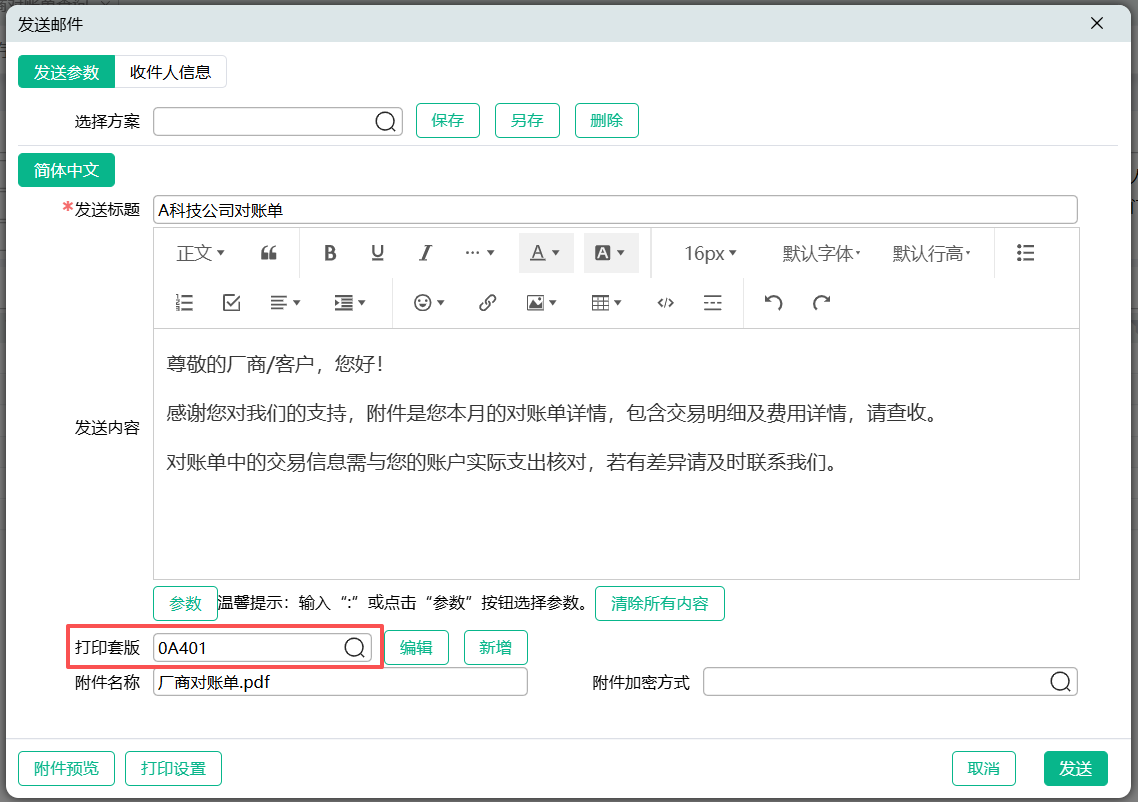1138x802 pixels.
Task: Apply italic text formatting
Action: pos(425,253)
